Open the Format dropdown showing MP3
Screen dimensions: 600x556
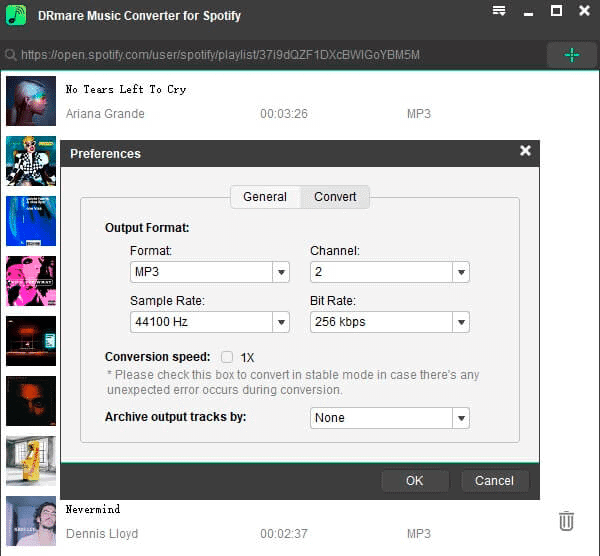click(210, 272)
